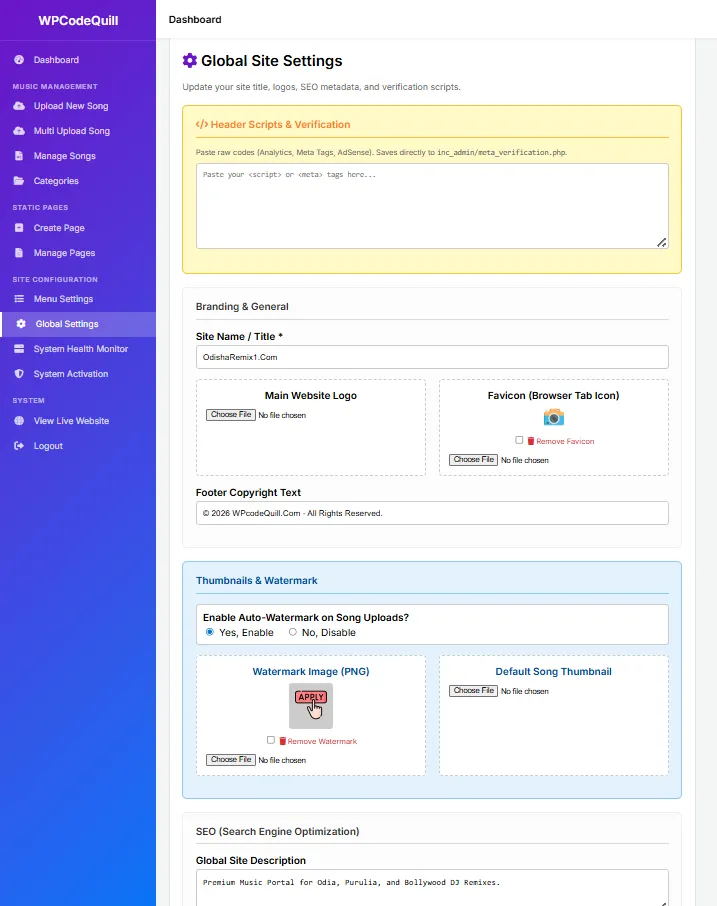Click the Menu Settings list icon

(19, 299)
